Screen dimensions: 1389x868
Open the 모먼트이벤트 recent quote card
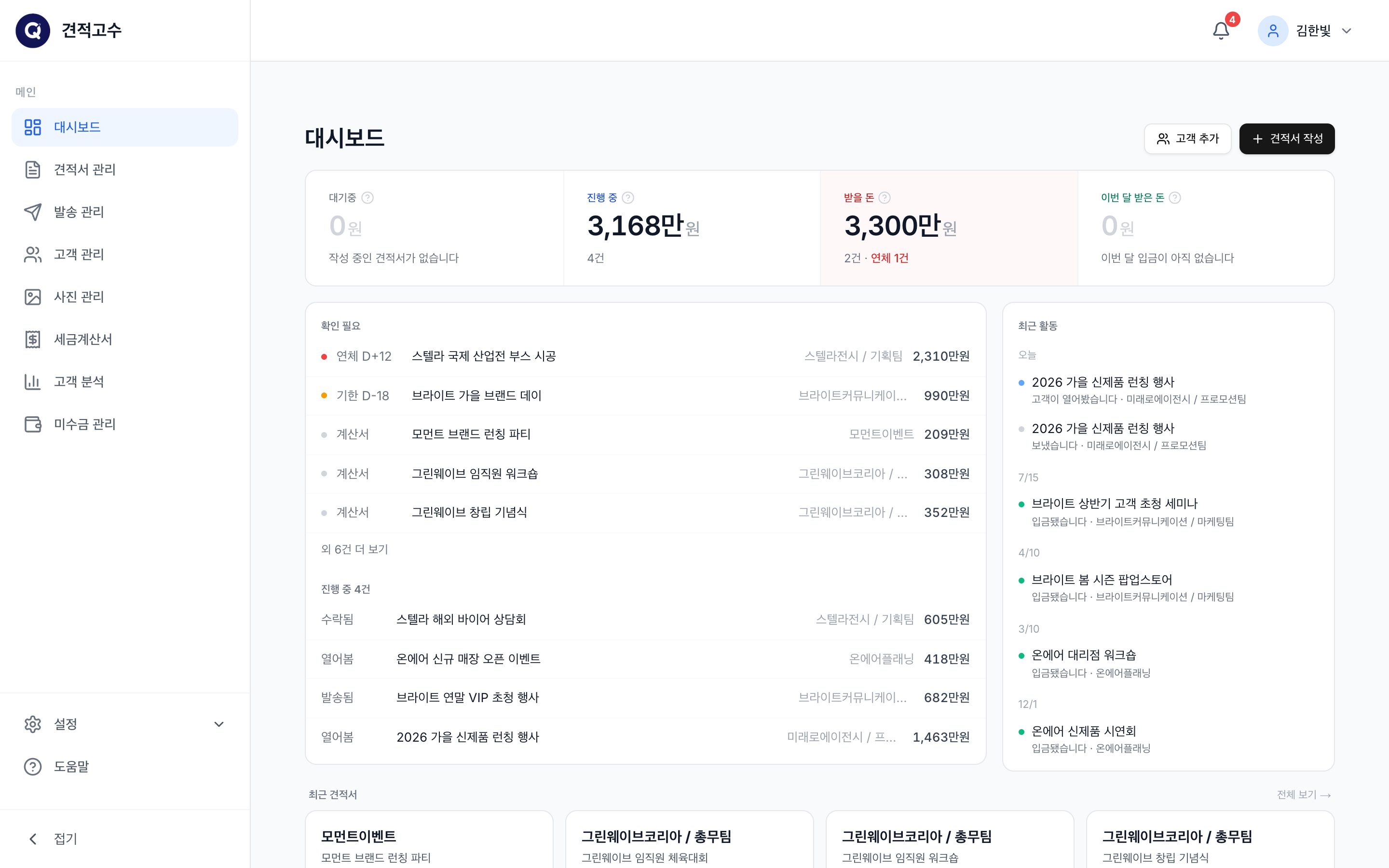429,839
